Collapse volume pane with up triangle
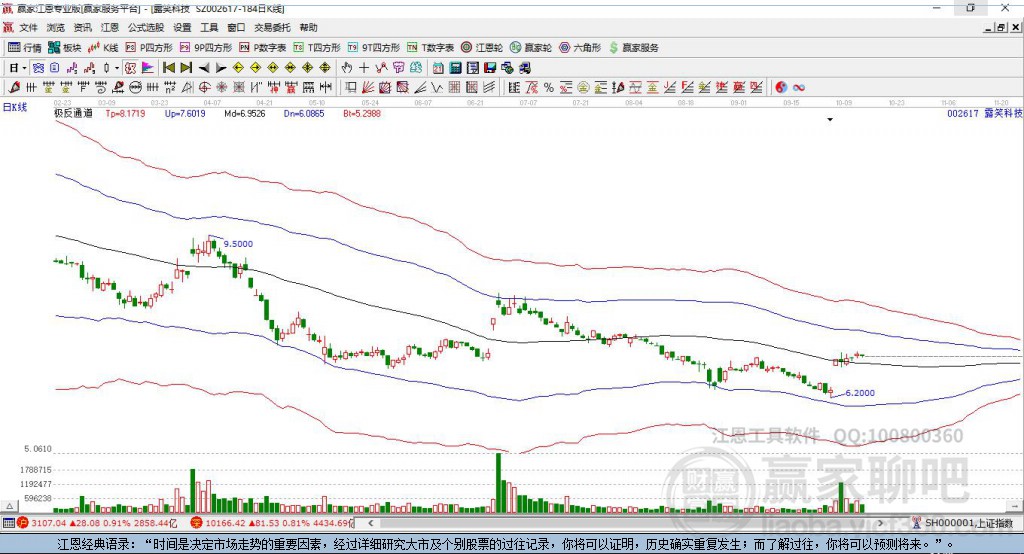 pos(9,506)
